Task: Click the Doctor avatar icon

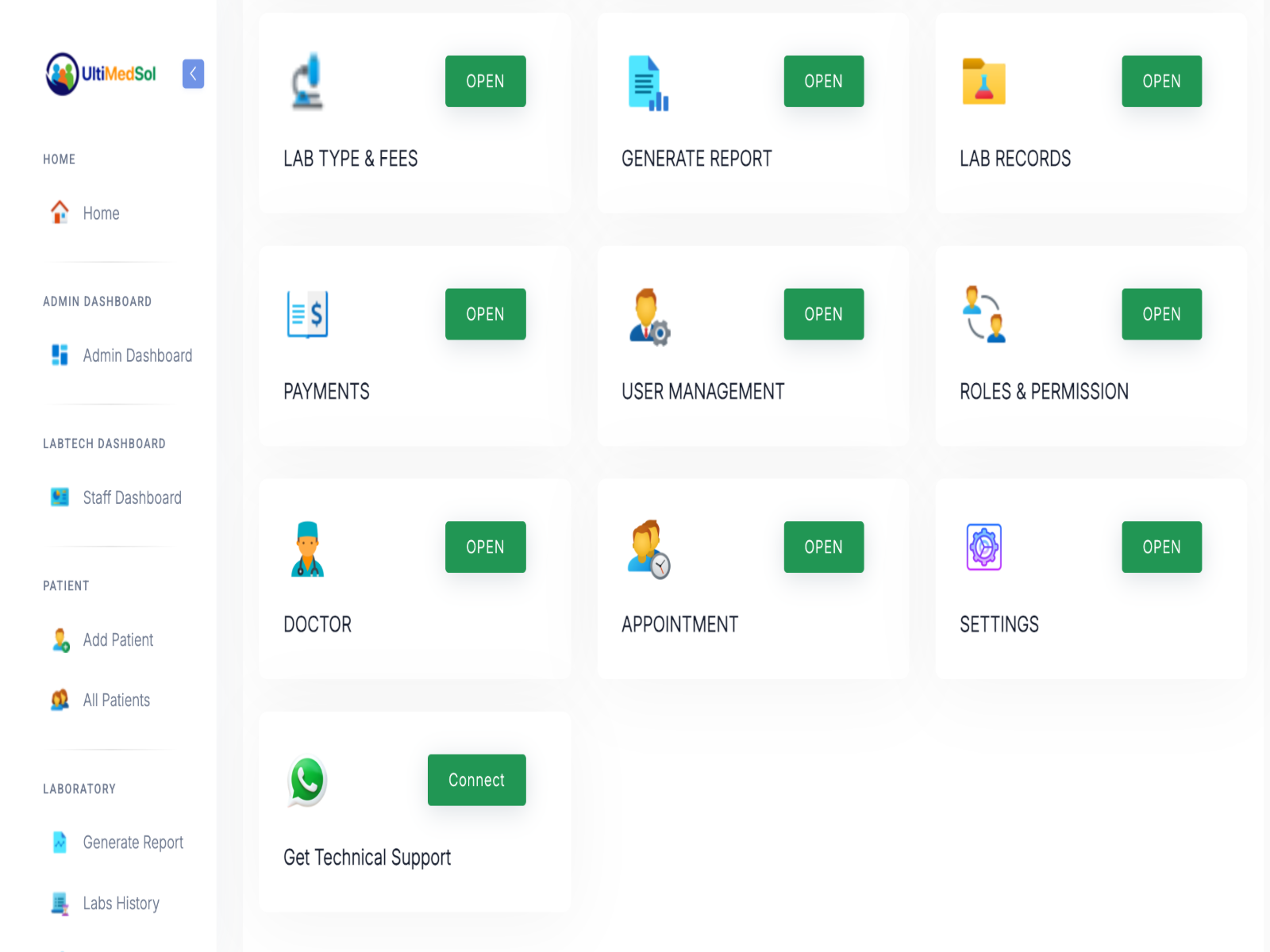Action: point(307,549)
